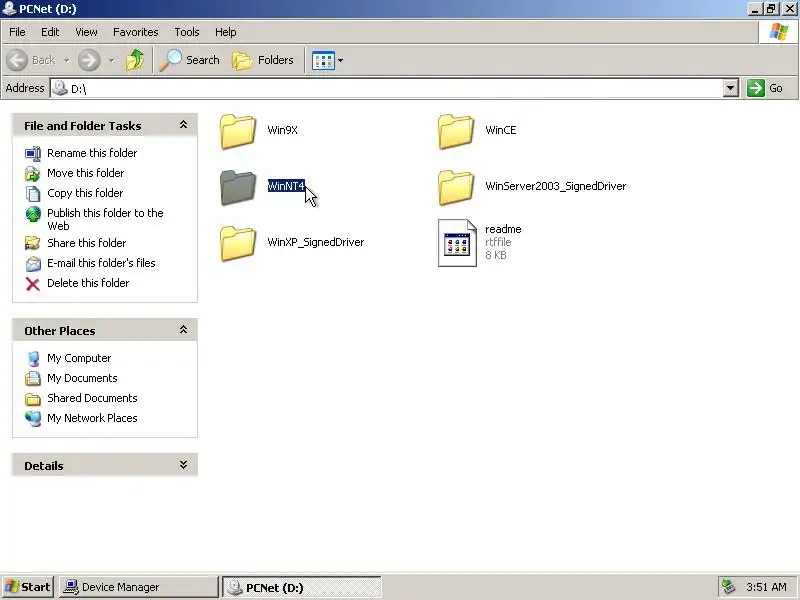Screen dimensions: 800x600
Task: Open the Help menu
Action: click(x=226, y=32)
